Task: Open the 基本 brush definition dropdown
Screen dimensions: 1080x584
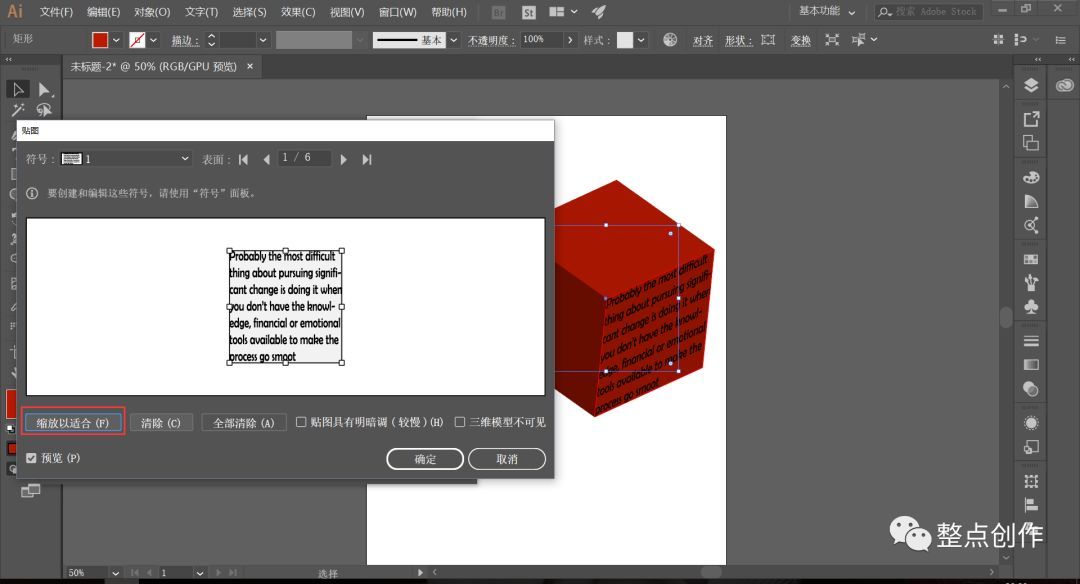Action: click(453, 40)
